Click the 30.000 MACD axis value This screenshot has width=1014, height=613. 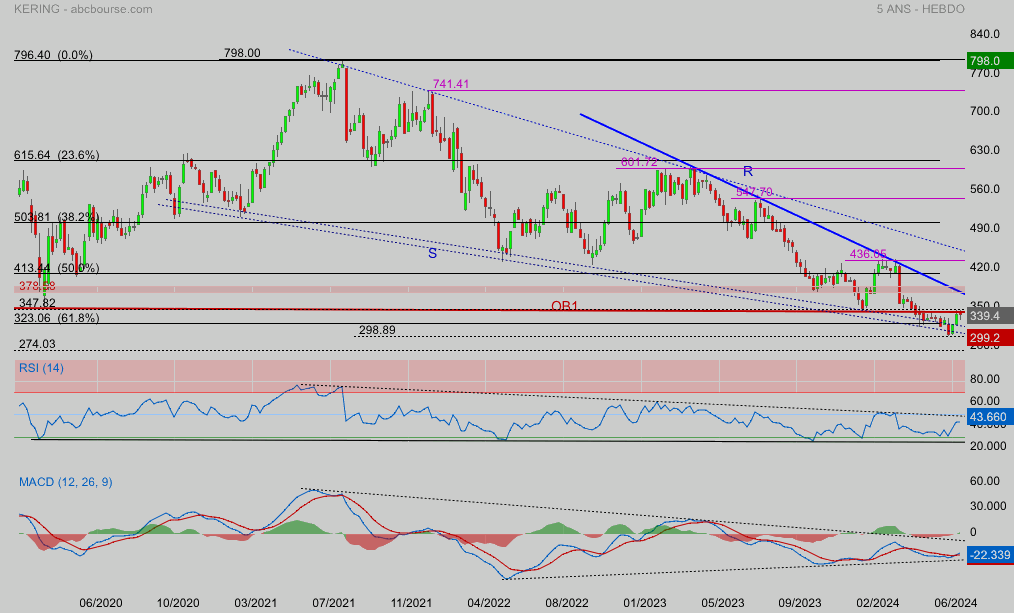(x=988, y=506)
